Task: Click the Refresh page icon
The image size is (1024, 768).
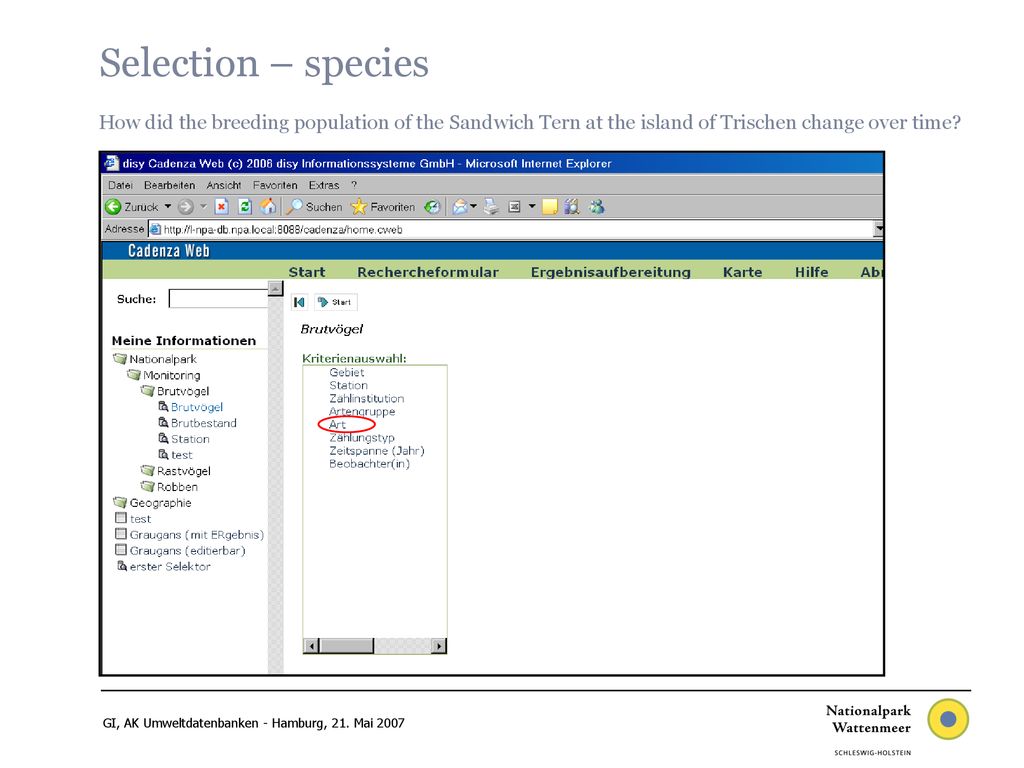Action: coord(245,207)
